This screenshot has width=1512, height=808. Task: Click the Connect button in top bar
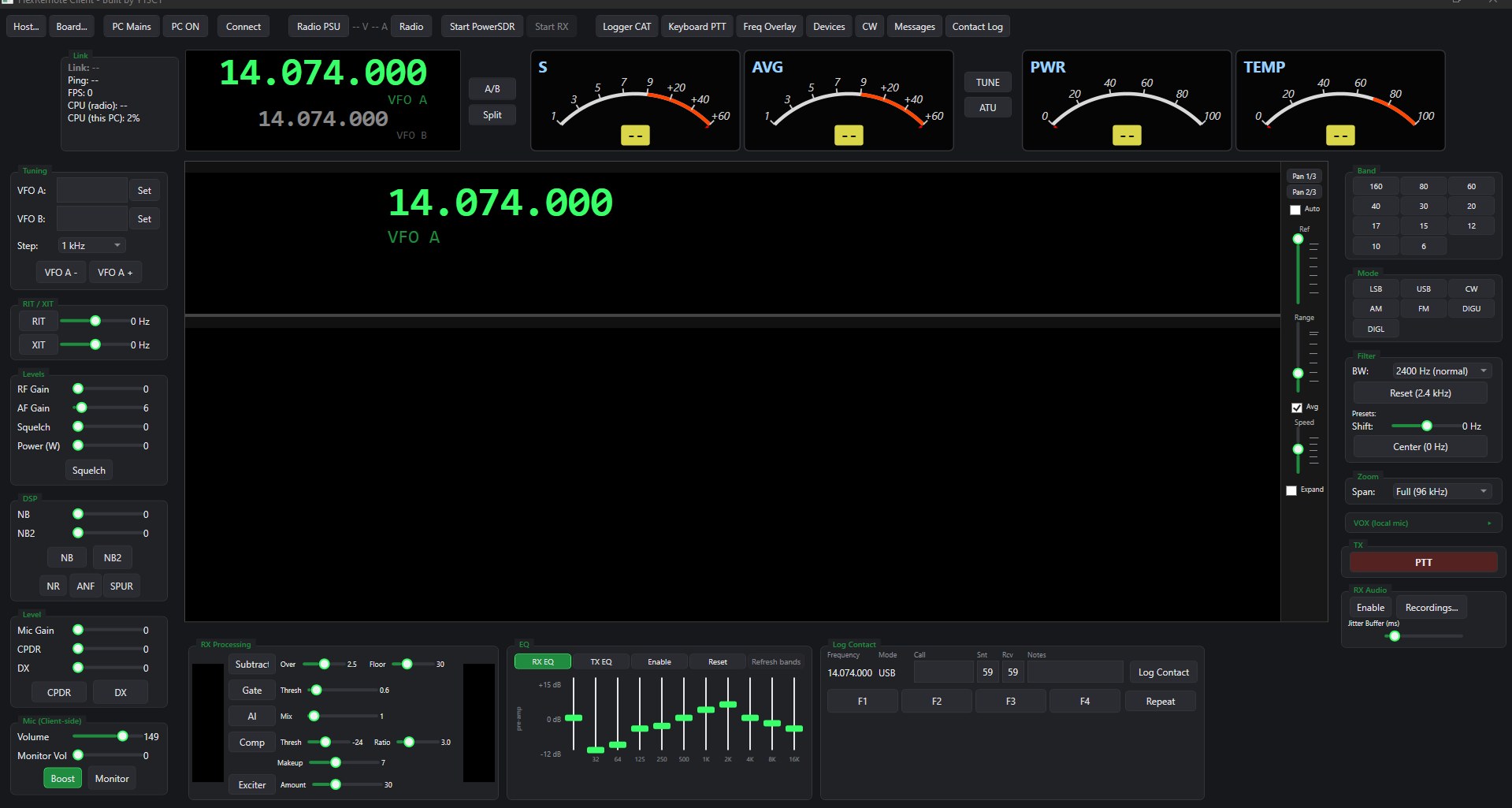pyautogui.click(x=243, y=27)
